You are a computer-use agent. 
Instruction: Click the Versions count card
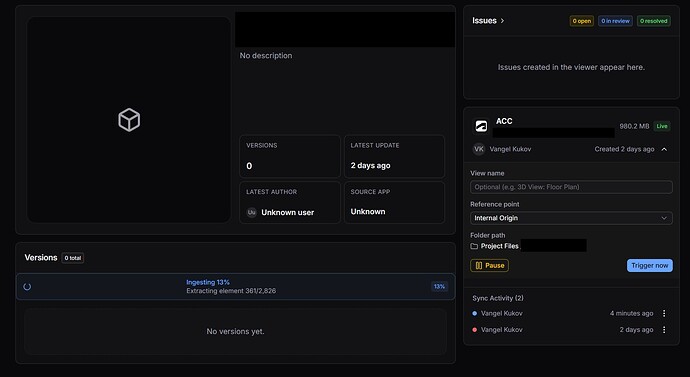290,156
